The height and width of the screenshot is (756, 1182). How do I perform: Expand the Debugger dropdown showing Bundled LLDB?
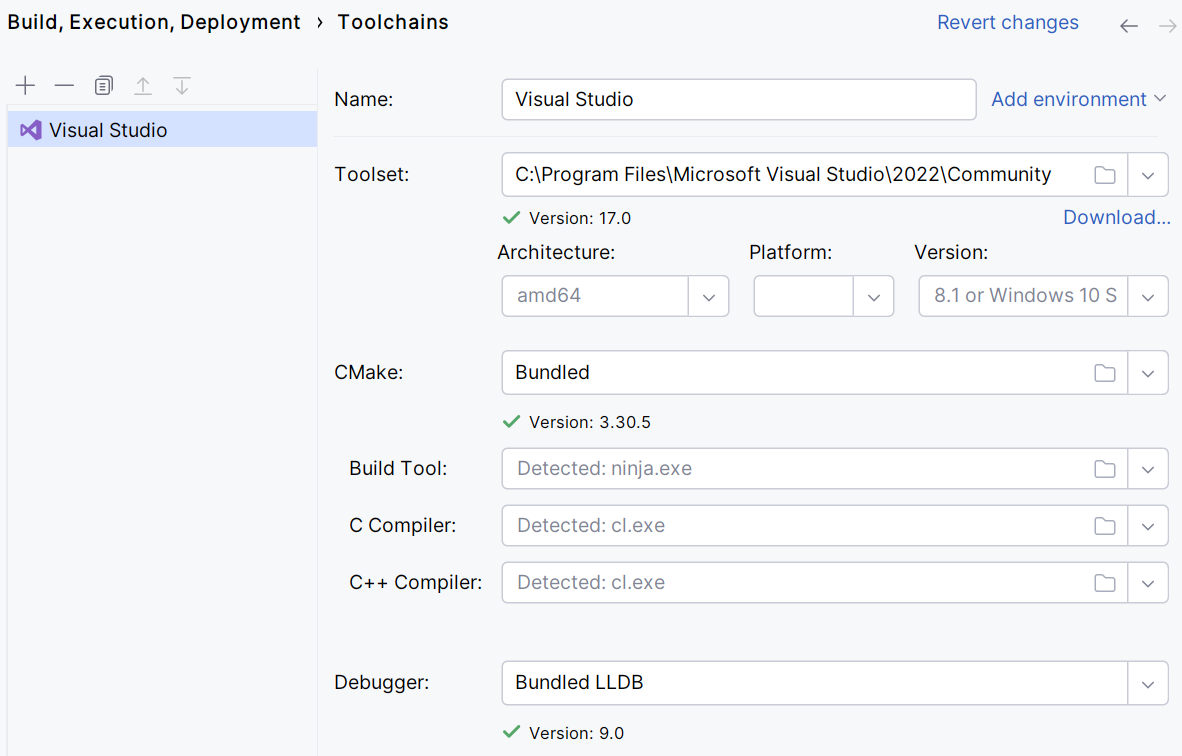coord(1148,682)
